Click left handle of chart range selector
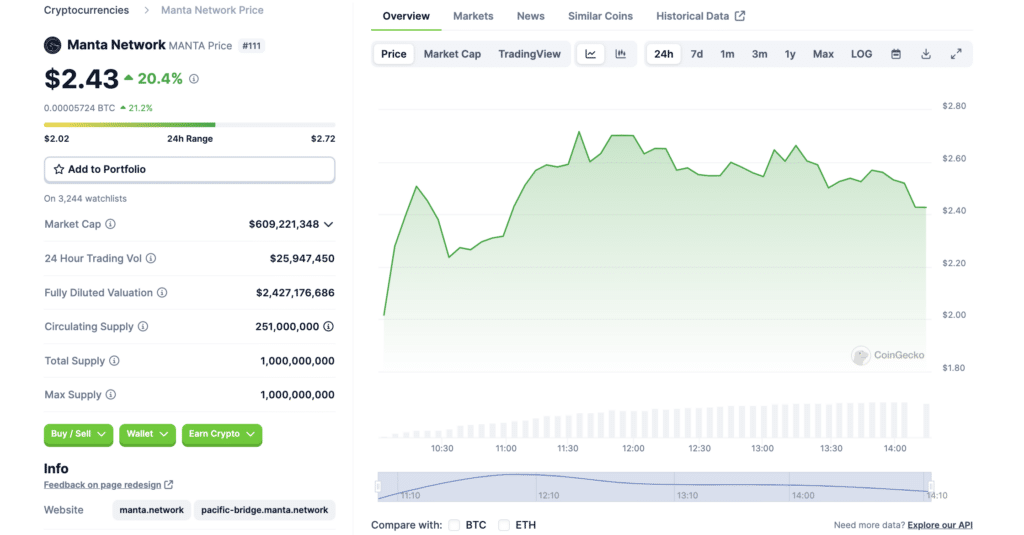 point(378,487)
